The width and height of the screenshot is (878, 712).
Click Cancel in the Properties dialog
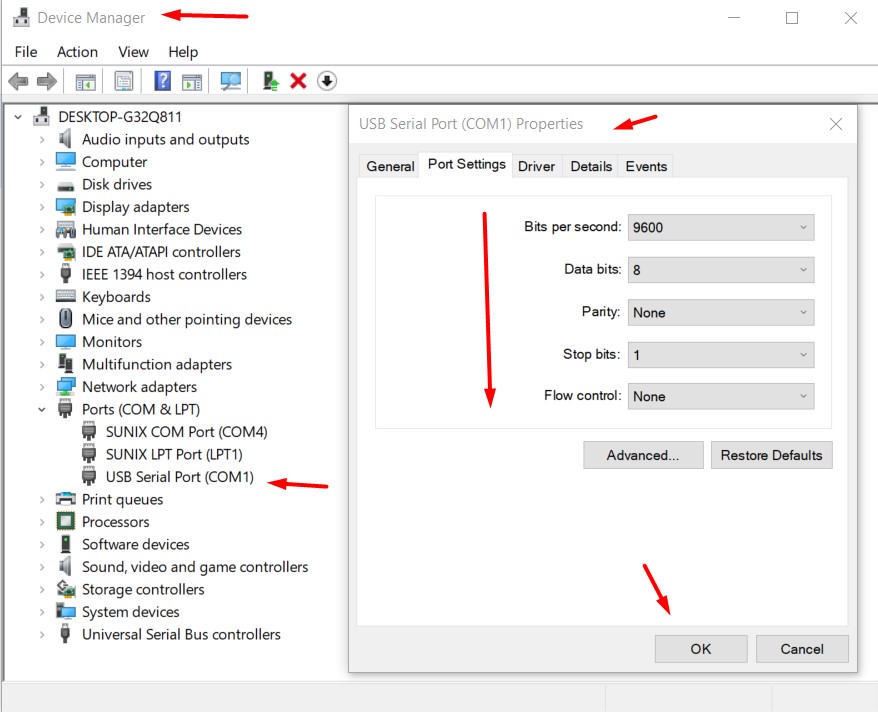(x=802, y=649)
